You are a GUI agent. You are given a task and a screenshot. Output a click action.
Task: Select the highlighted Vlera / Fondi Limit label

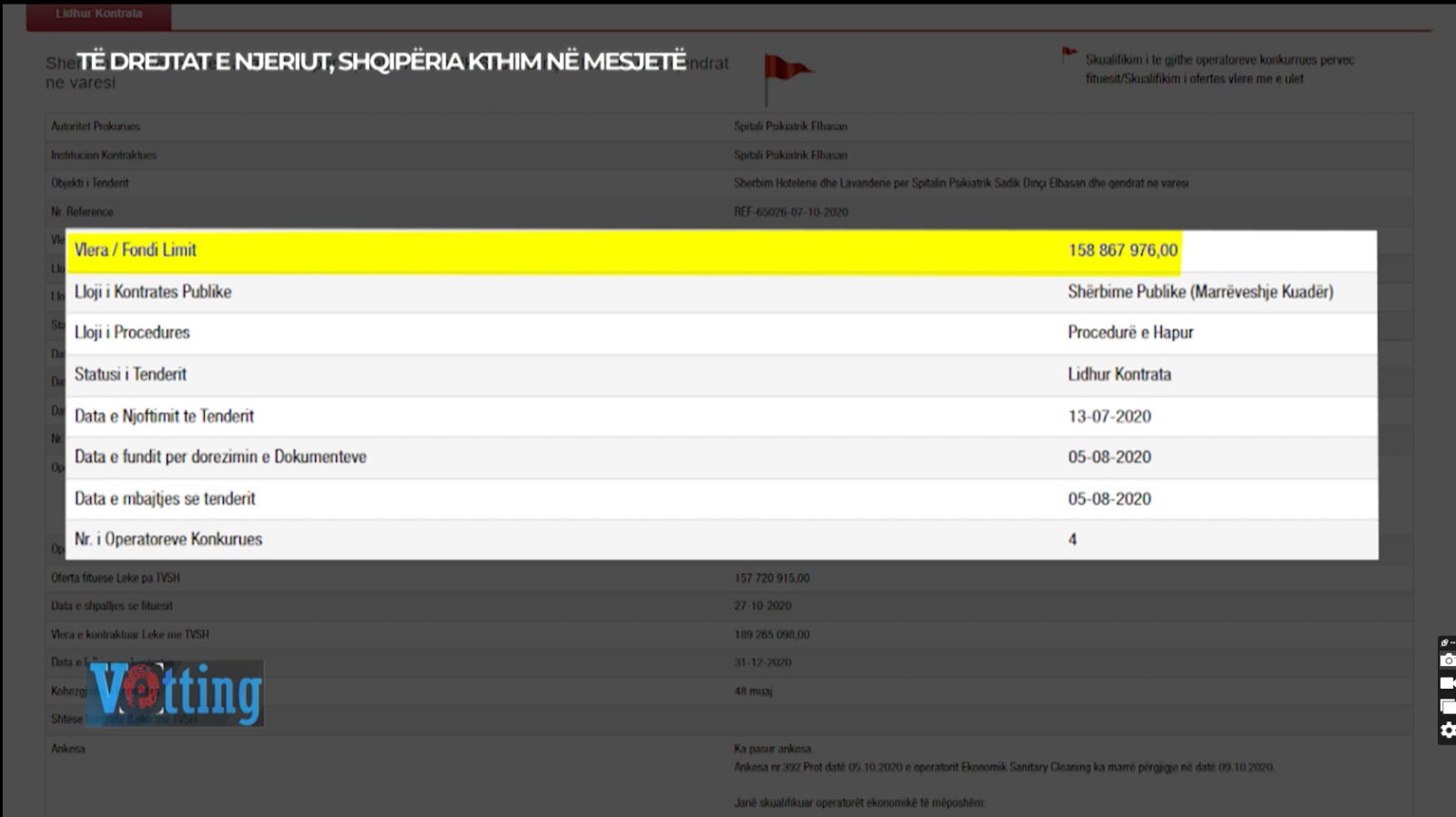(x=135, y=250)
